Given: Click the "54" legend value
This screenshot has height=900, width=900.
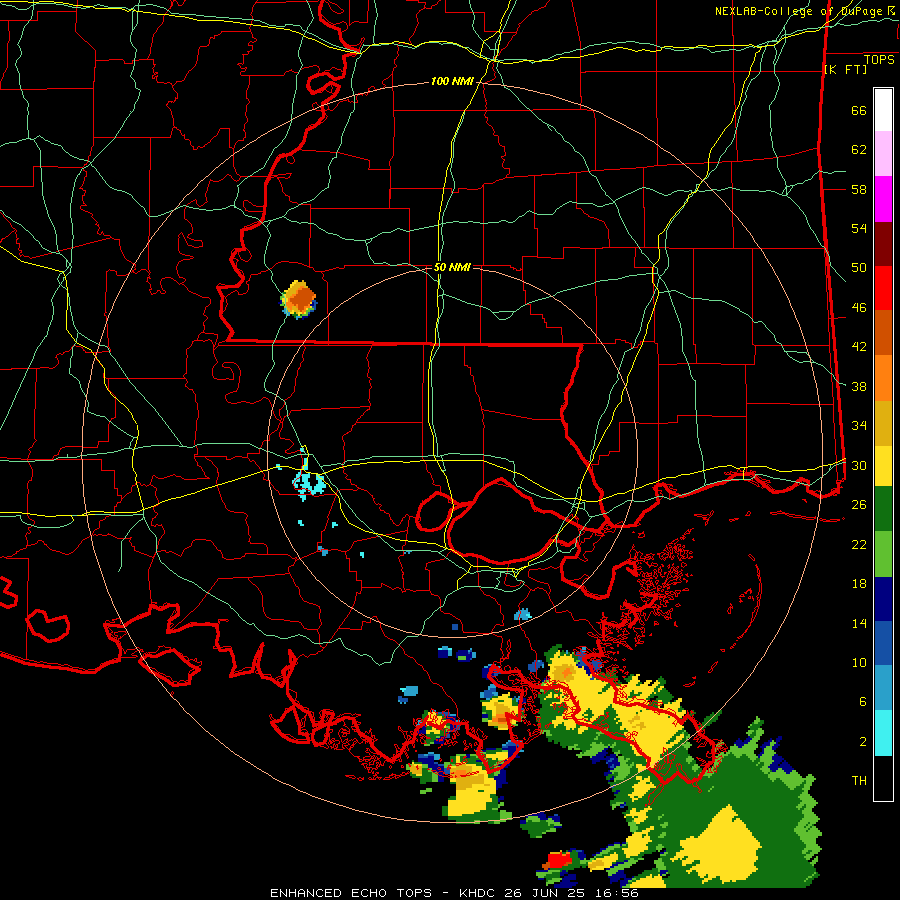Looking at the screenshot, I should [859, 228].
